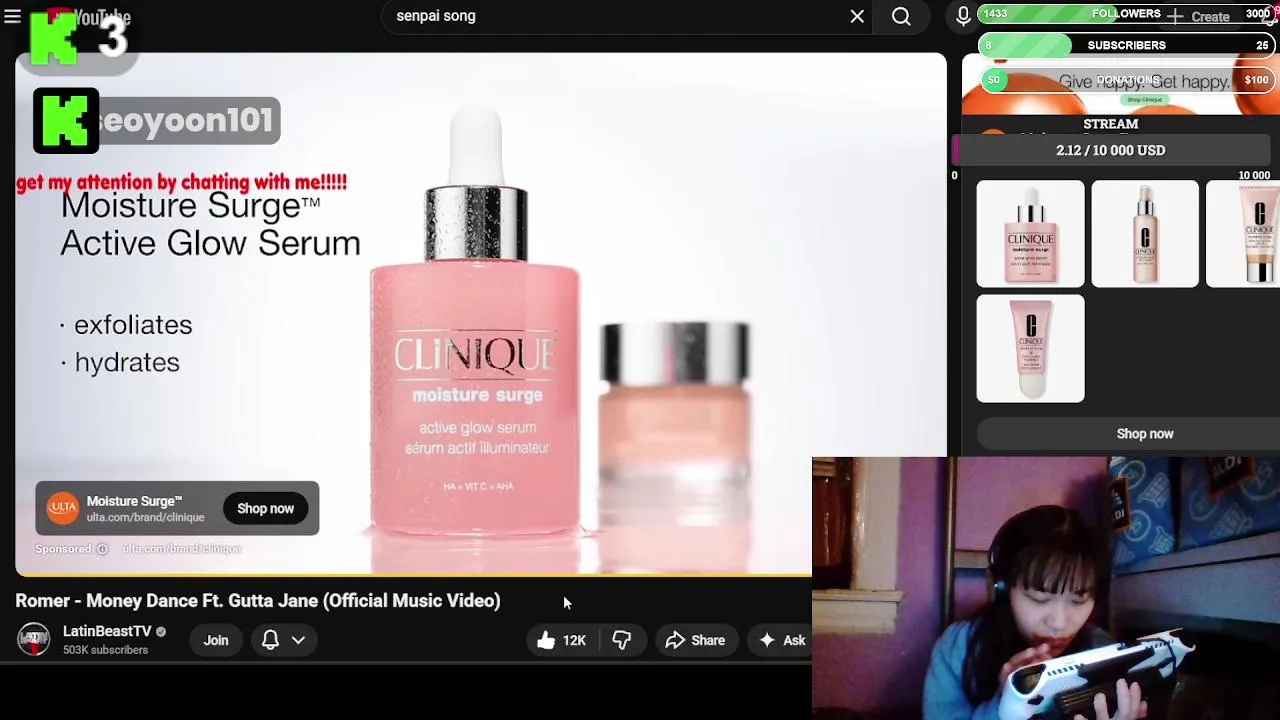The height and width of the screenshot is (720, 1280).
Task: Open the ulta.com/brand/clinique sponsored link
Action: point(182,549)
